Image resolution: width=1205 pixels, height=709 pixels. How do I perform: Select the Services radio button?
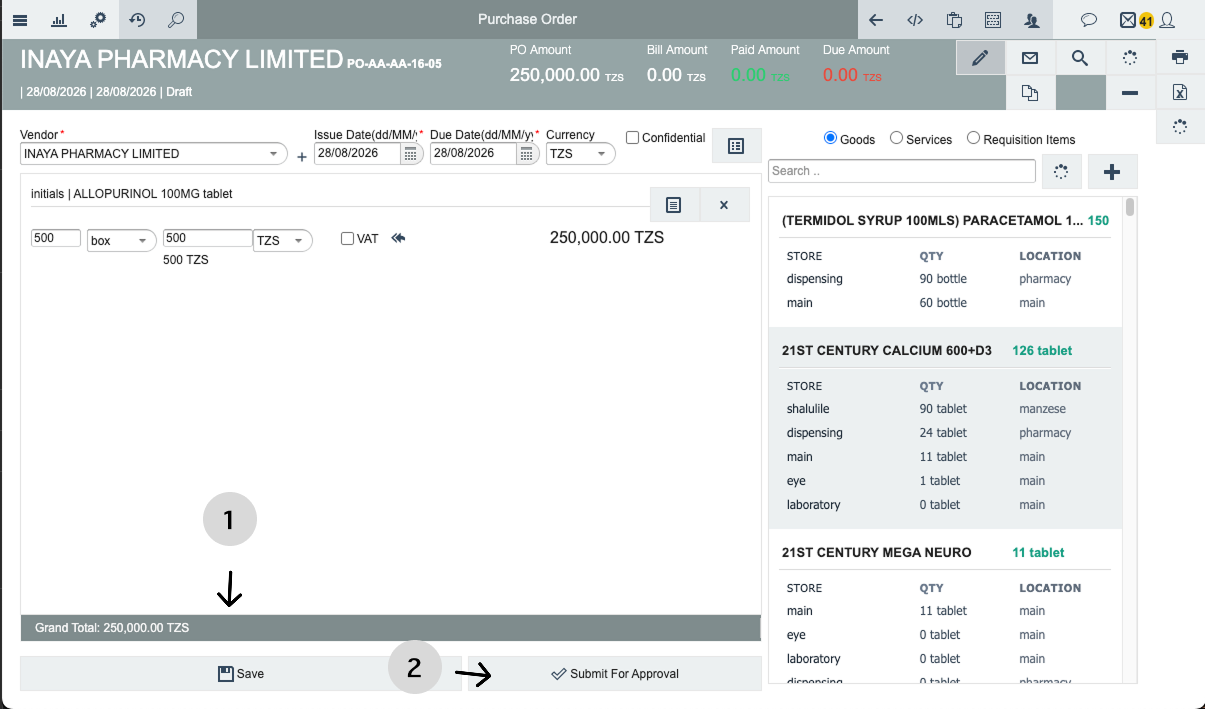pyautogui.click(x=896, y=138)
